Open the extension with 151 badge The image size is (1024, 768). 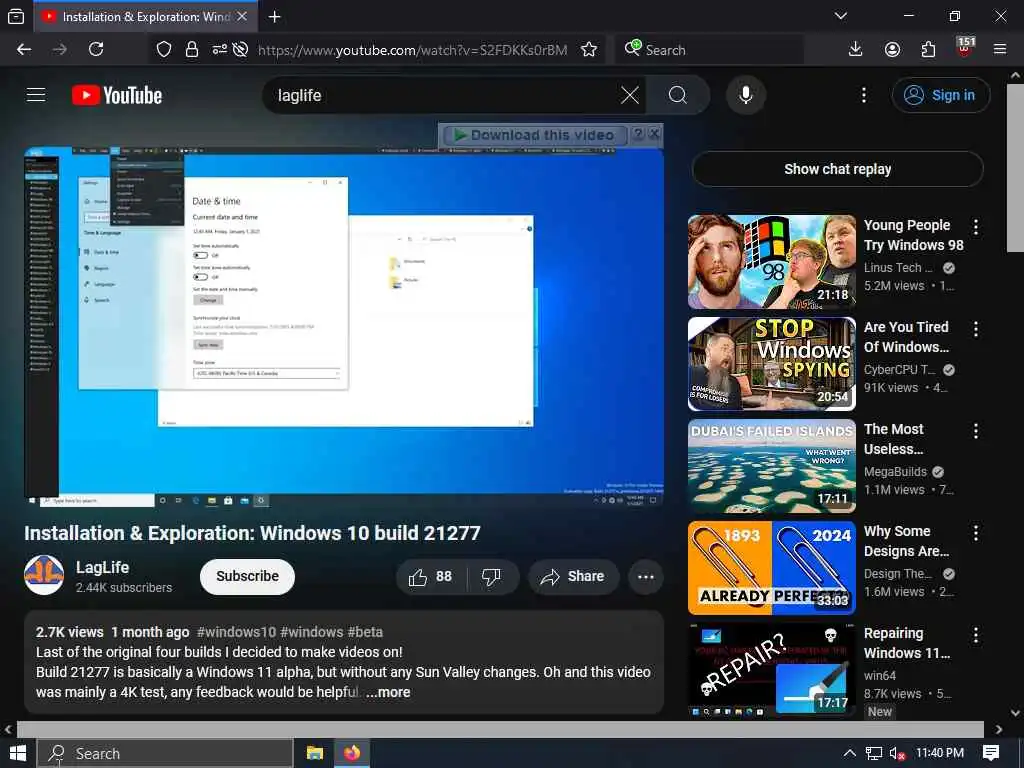(x=965, y=48)
